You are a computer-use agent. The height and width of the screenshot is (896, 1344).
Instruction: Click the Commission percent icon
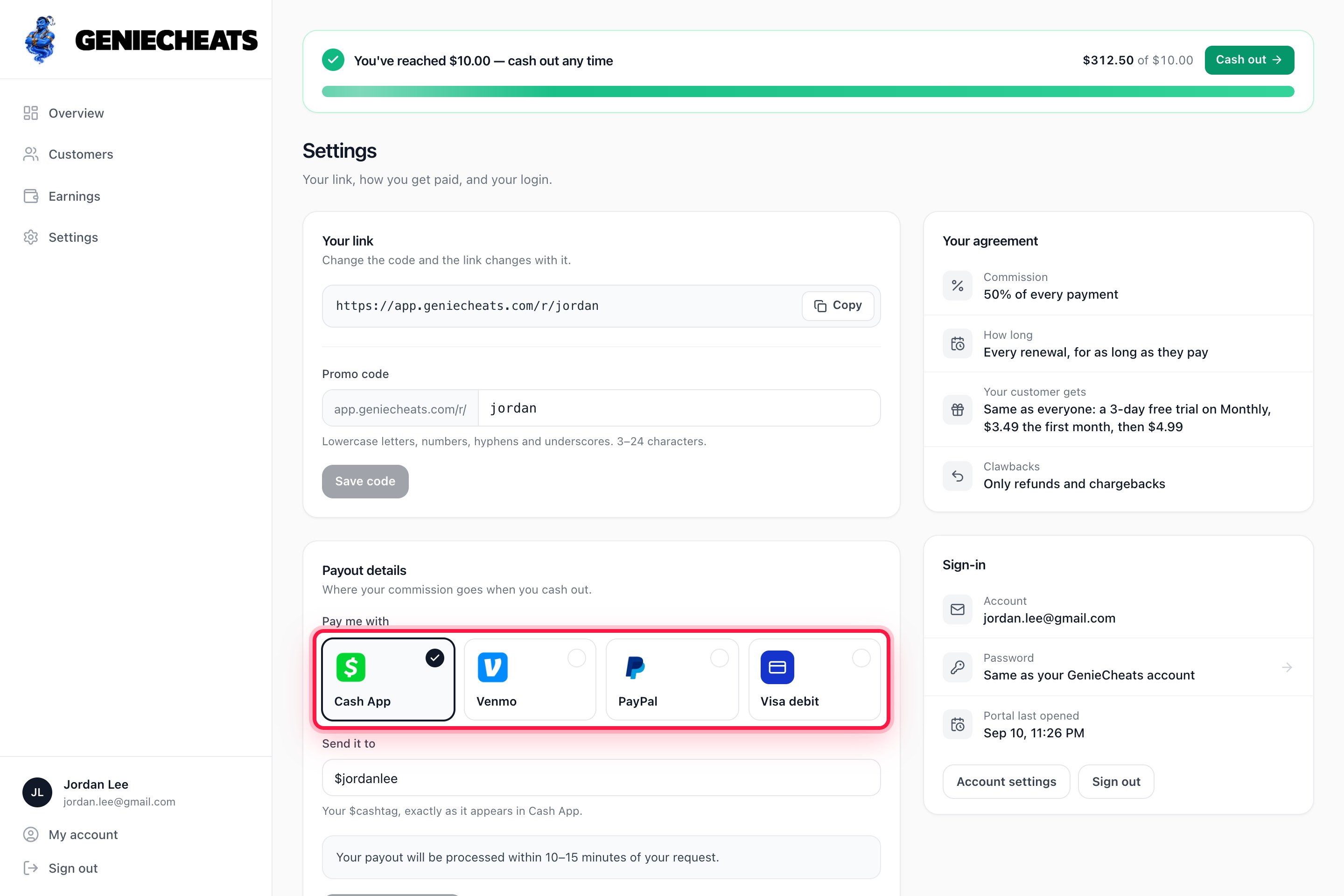958,286
